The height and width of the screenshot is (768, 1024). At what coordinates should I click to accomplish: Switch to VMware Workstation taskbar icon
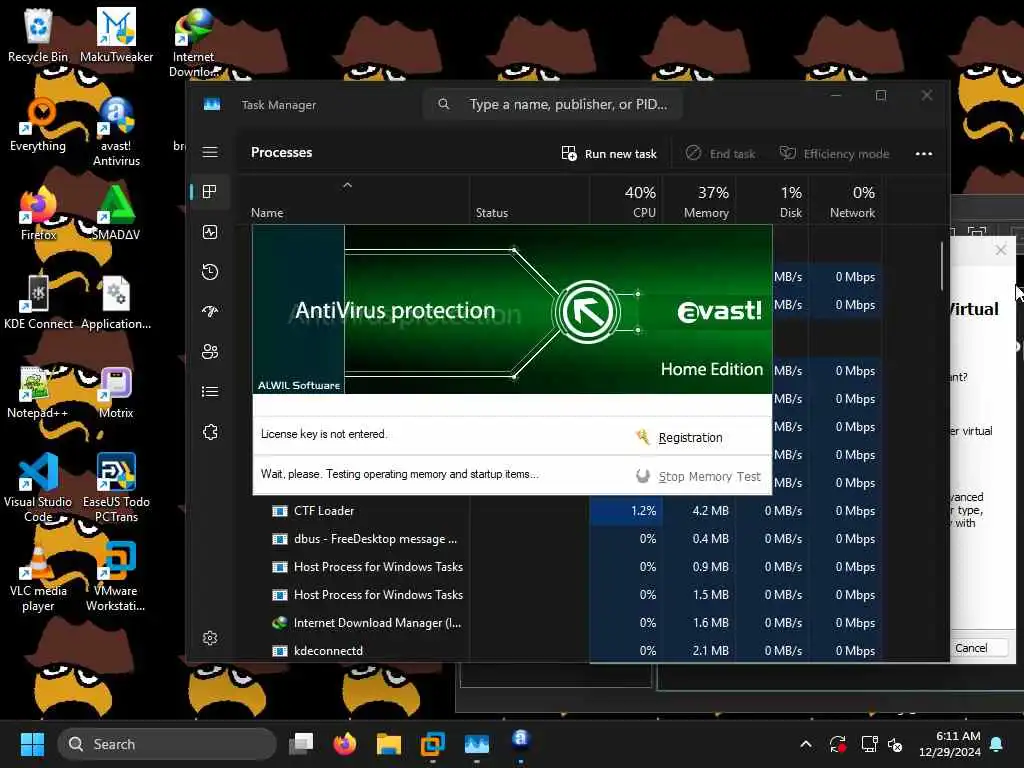432,744
